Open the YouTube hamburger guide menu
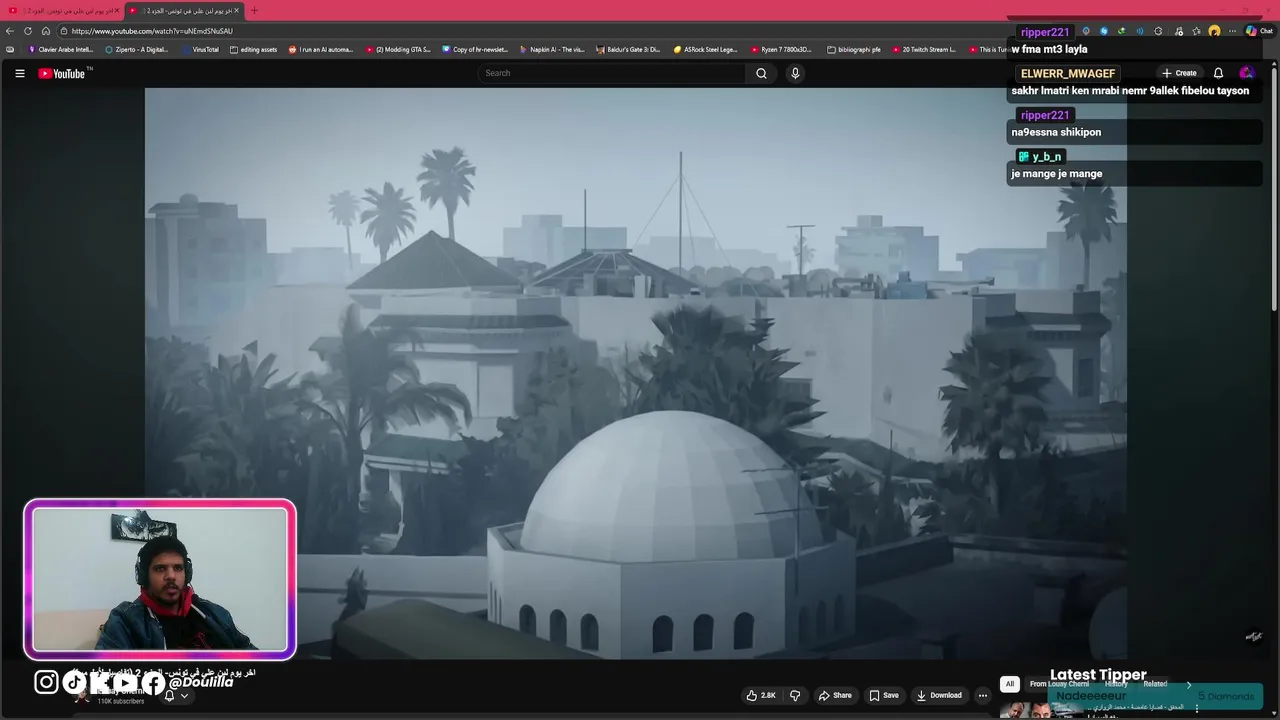 tap(19, 73)
